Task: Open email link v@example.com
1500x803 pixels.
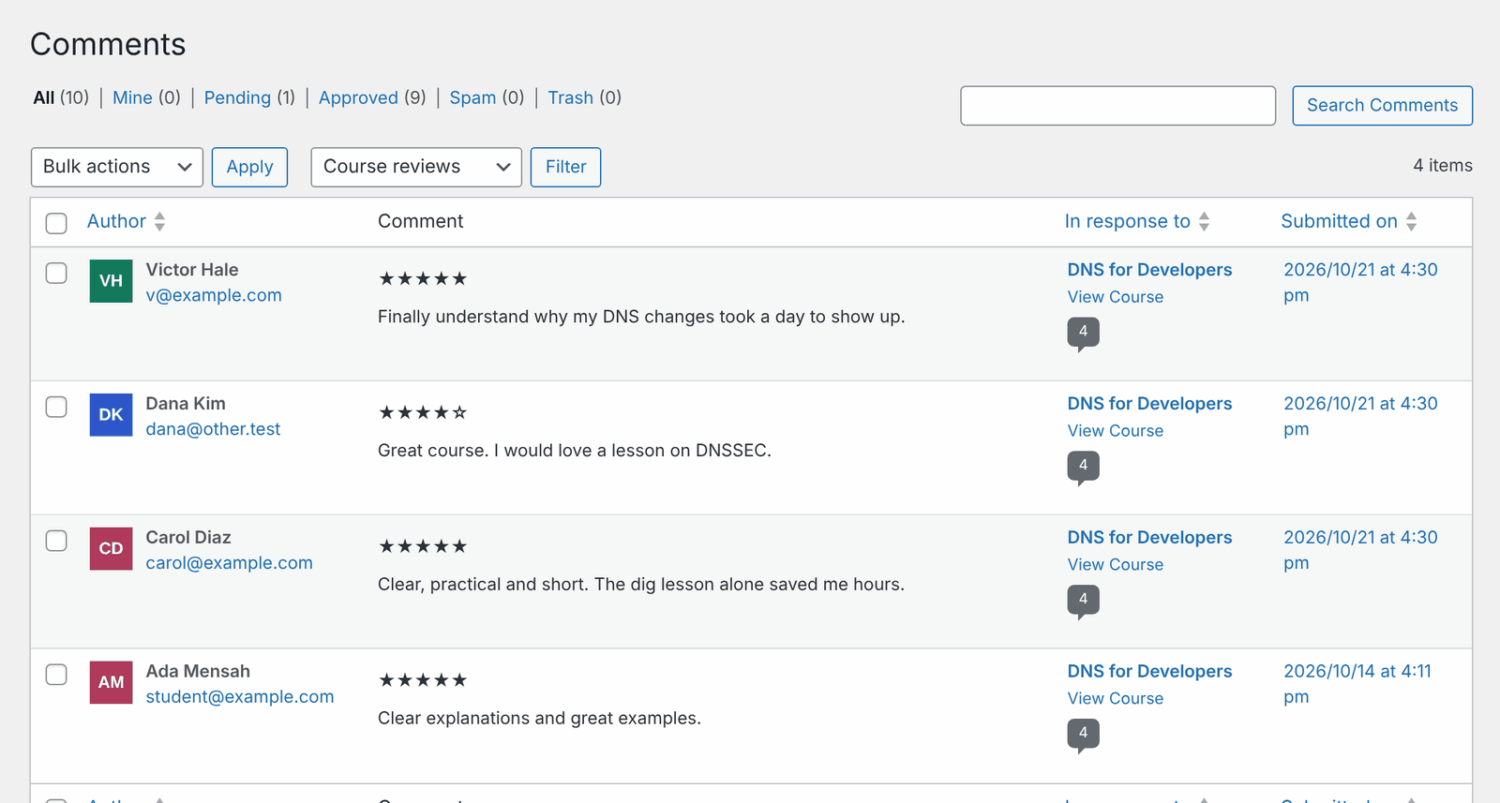Action: (214, 295)
